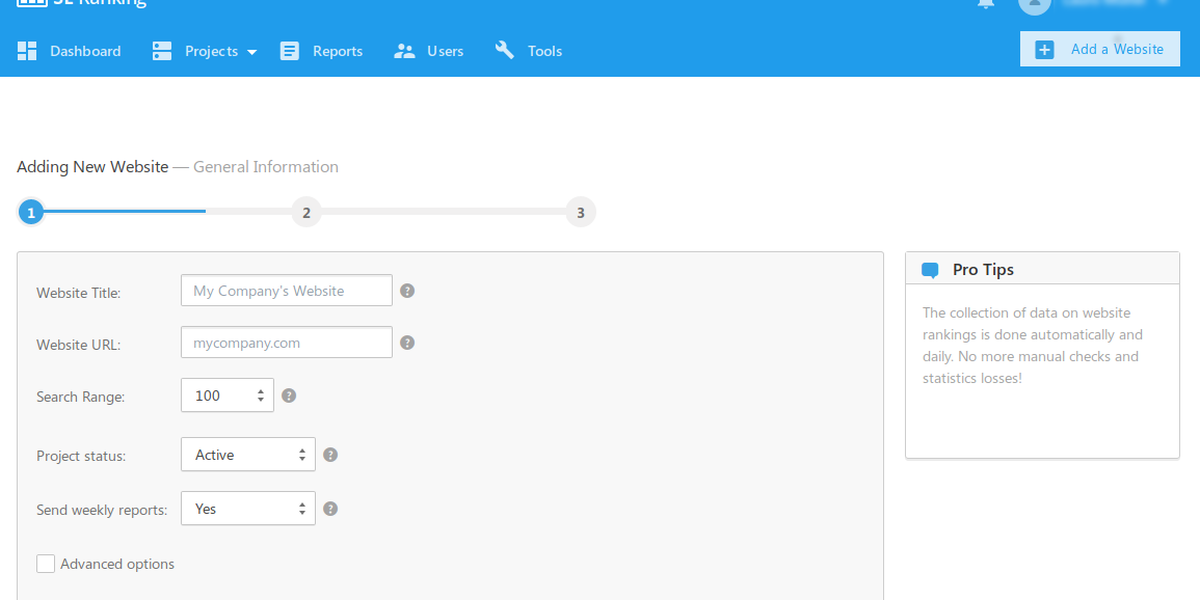Click the Search Range help question mark

[289, 396]
